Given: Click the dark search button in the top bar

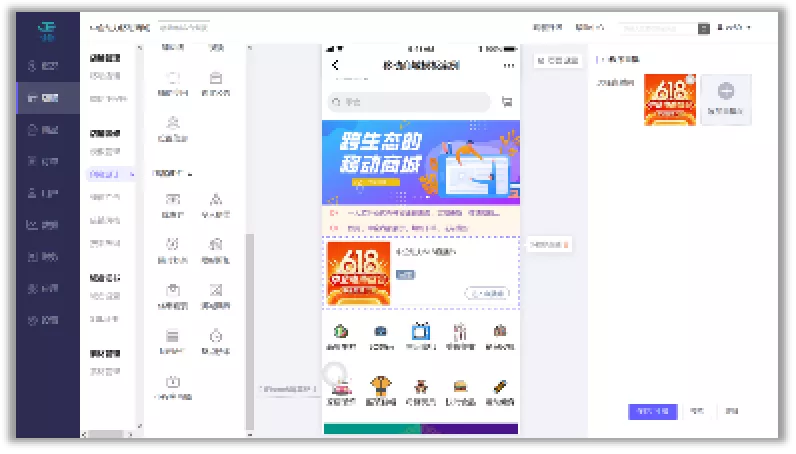Looking at the screenshot, I should [x=704, y=28].
